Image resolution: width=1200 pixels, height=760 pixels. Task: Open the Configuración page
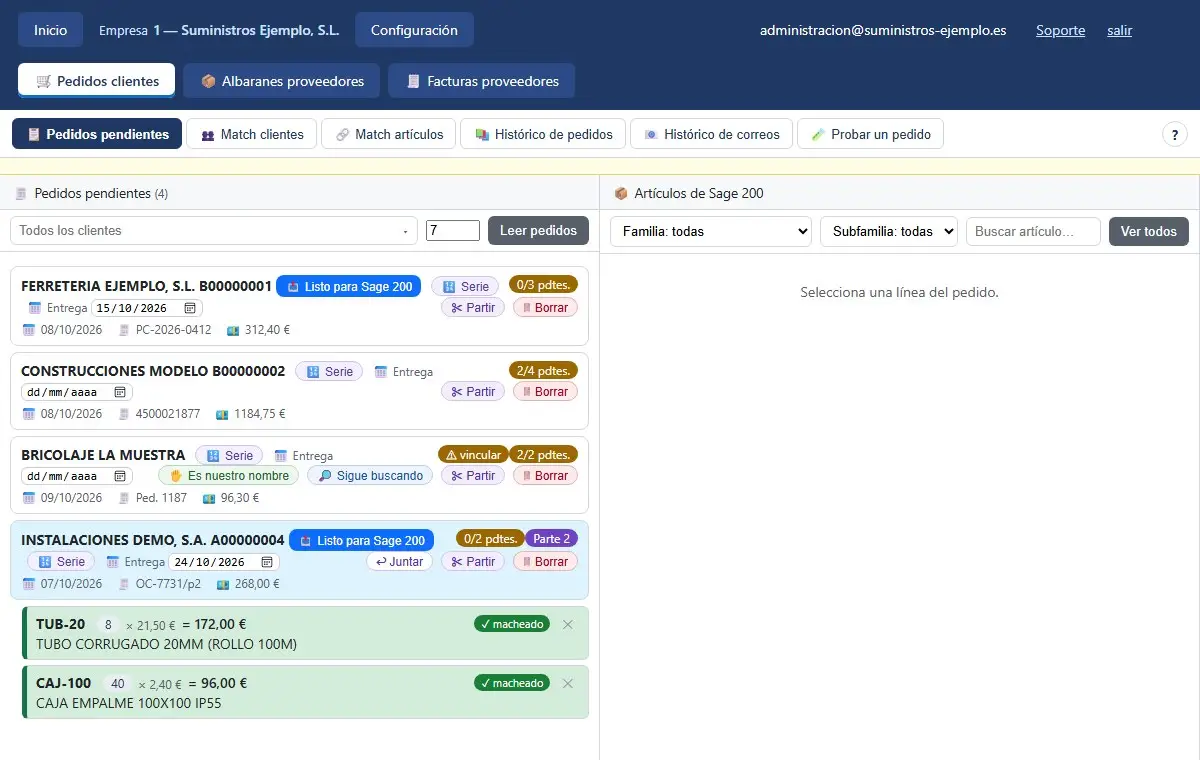point(414,30)
